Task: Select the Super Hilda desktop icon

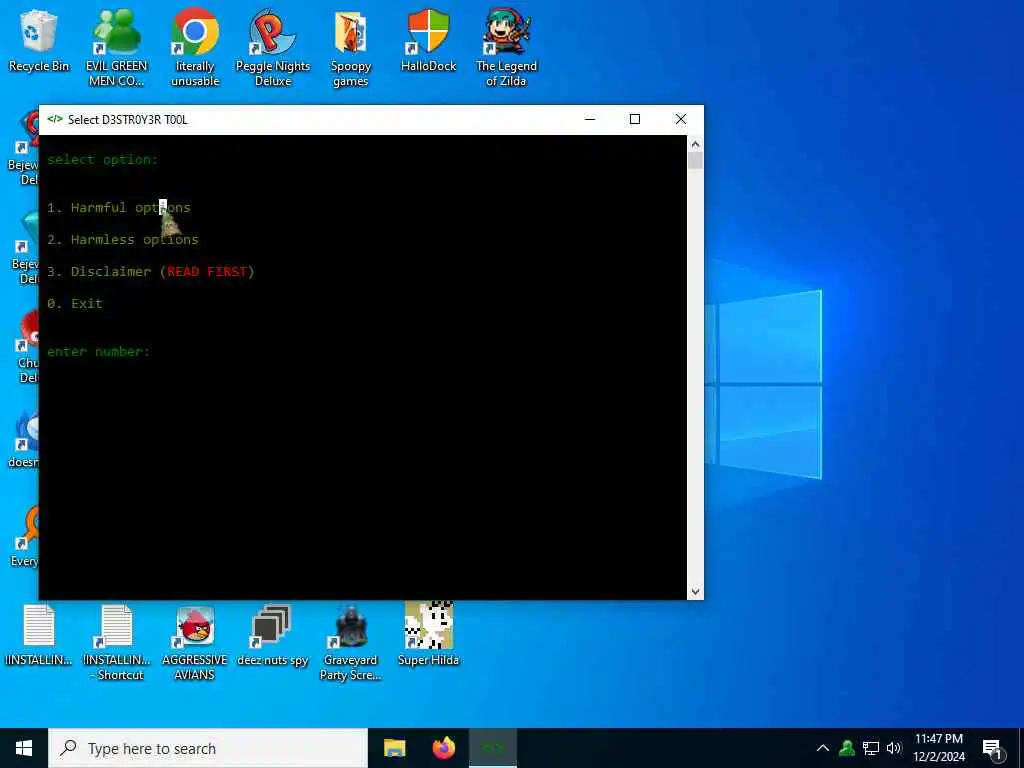Action: coord(428,635)
